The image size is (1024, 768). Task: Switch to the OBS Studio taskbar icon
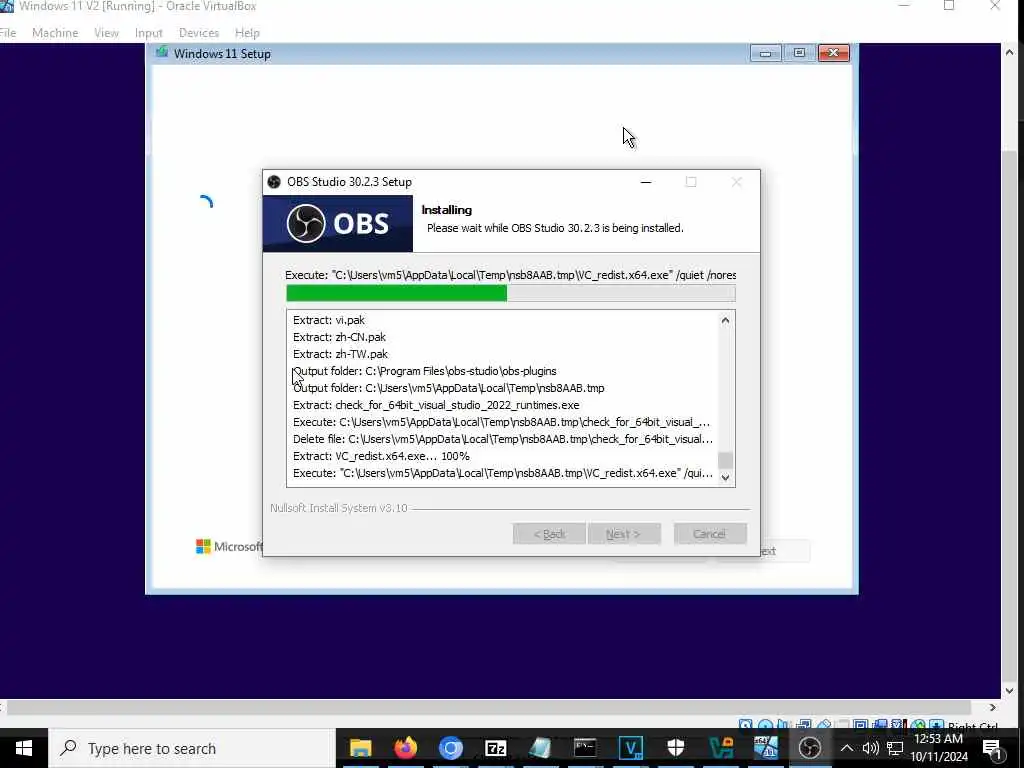810,748
